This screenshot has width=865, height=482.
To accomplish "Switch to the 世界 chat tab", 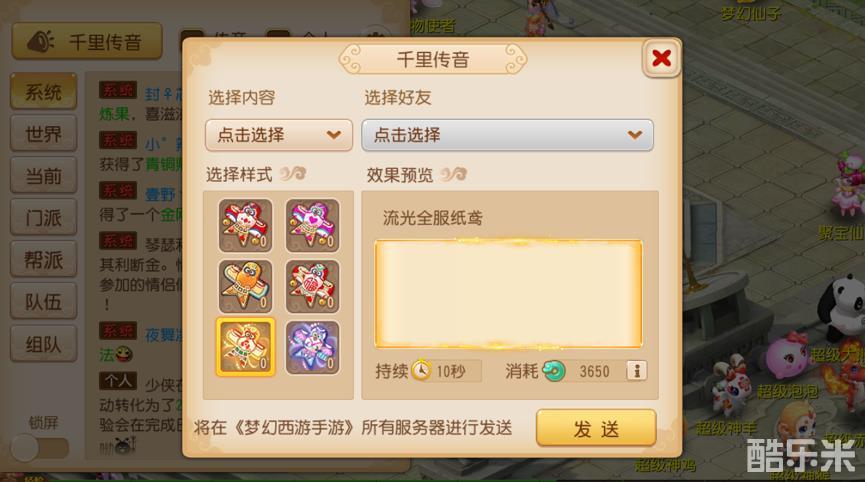I will pos(44,134).
